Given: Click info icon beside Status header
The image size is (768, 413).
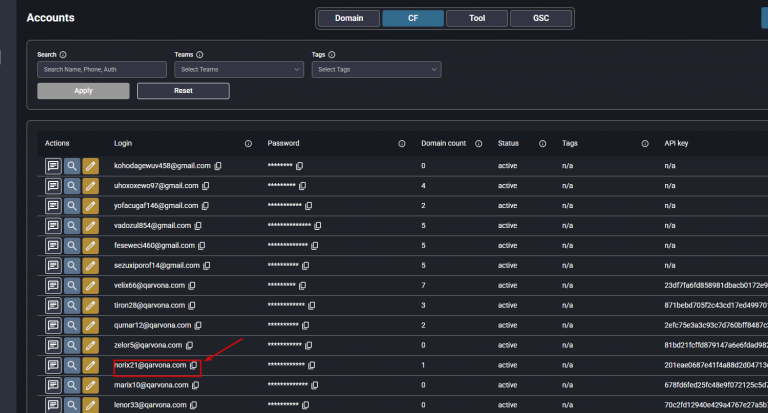Looking at the screenshot, I should pos(543,144).
